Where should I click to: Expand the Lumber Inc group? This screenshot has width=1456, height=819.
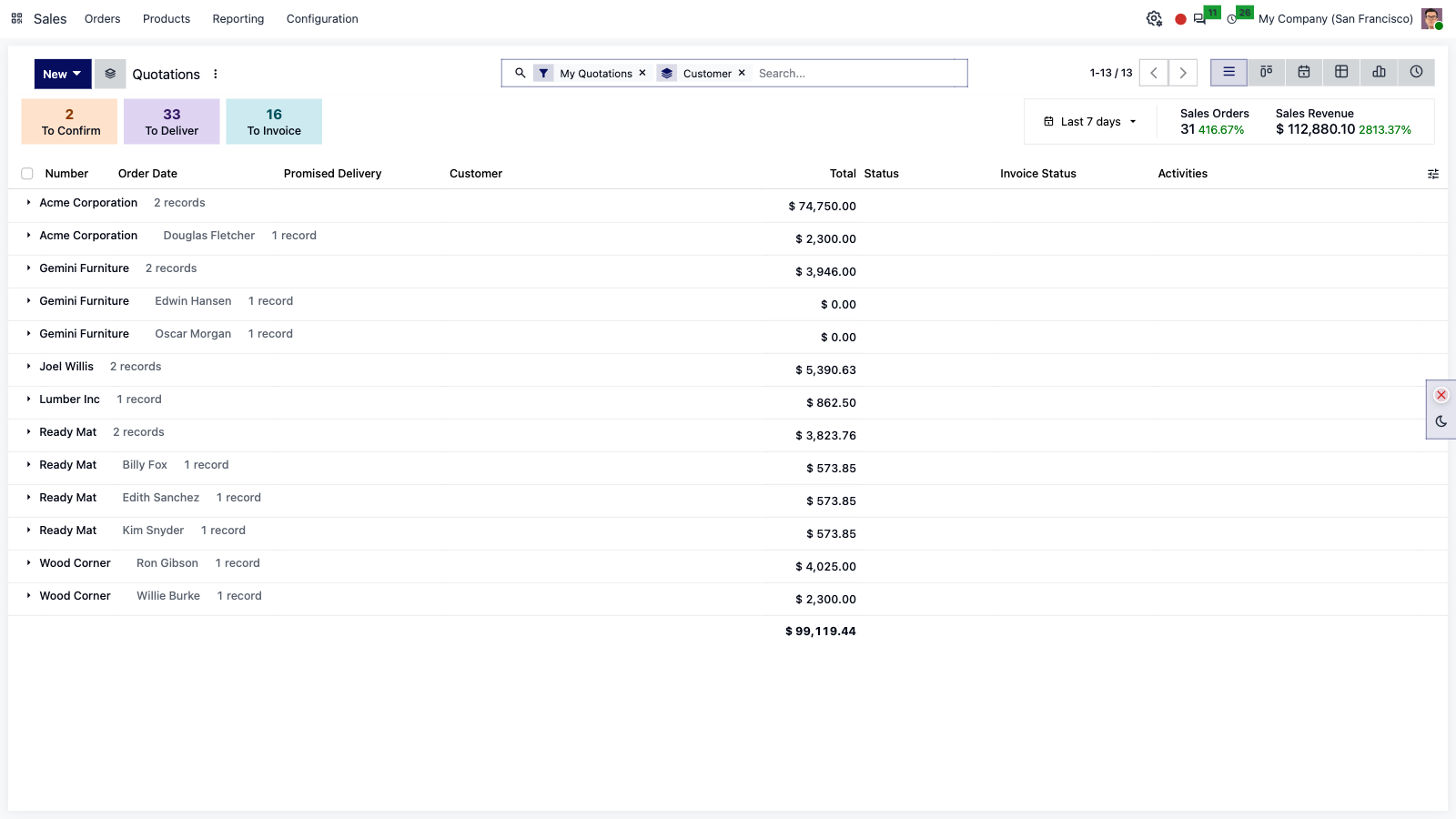[70, 399]
